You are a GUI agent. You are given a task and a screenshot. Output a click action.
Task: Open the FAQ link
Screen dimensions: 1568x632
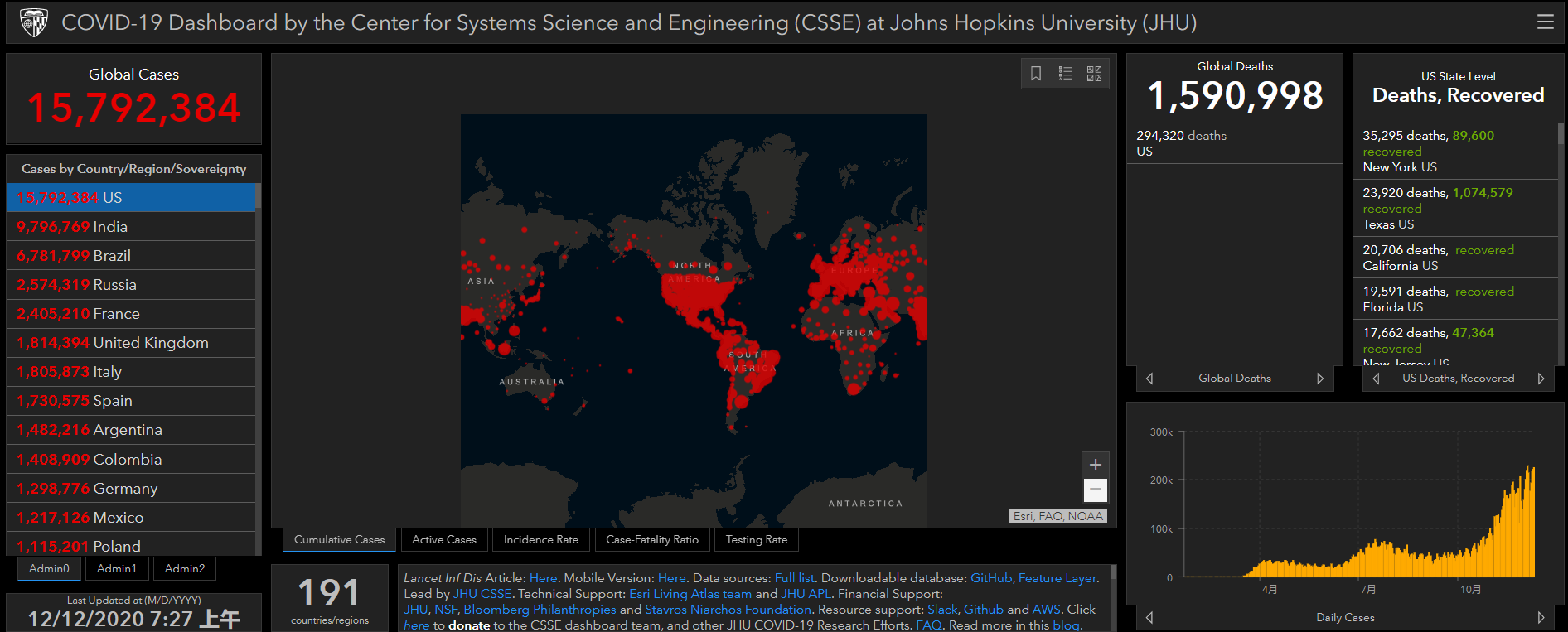(x=928, y=625)
